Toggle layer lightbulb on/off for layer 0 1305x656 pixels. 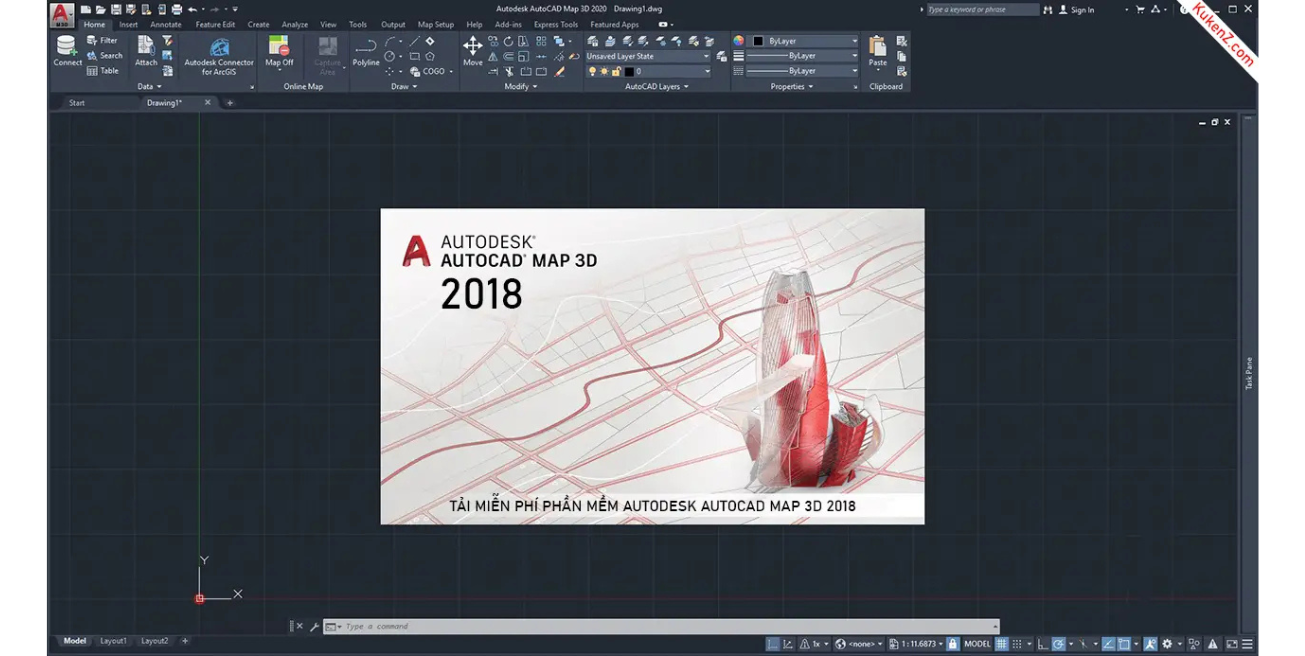(593, 71)
